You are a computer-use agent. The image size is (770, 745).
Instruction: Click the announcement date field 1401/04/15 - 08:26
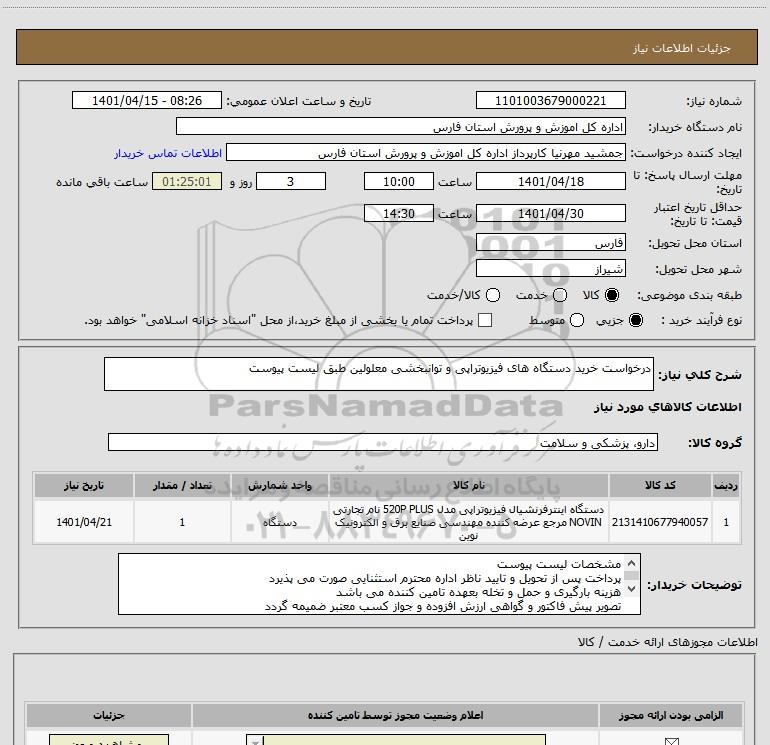[147, 100]
